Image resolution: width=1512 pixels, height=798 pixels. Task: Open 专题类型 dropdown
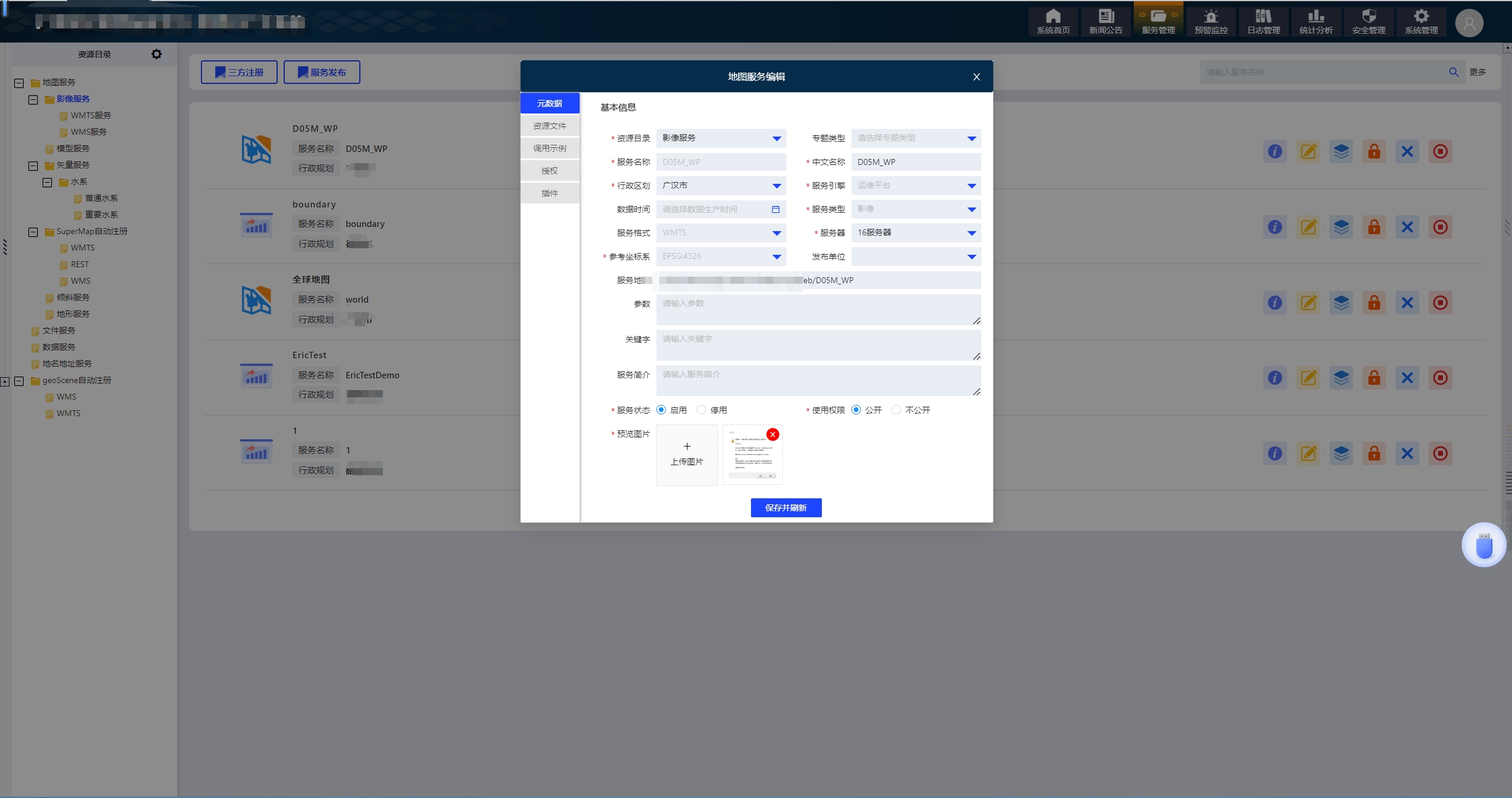(916, 138)
